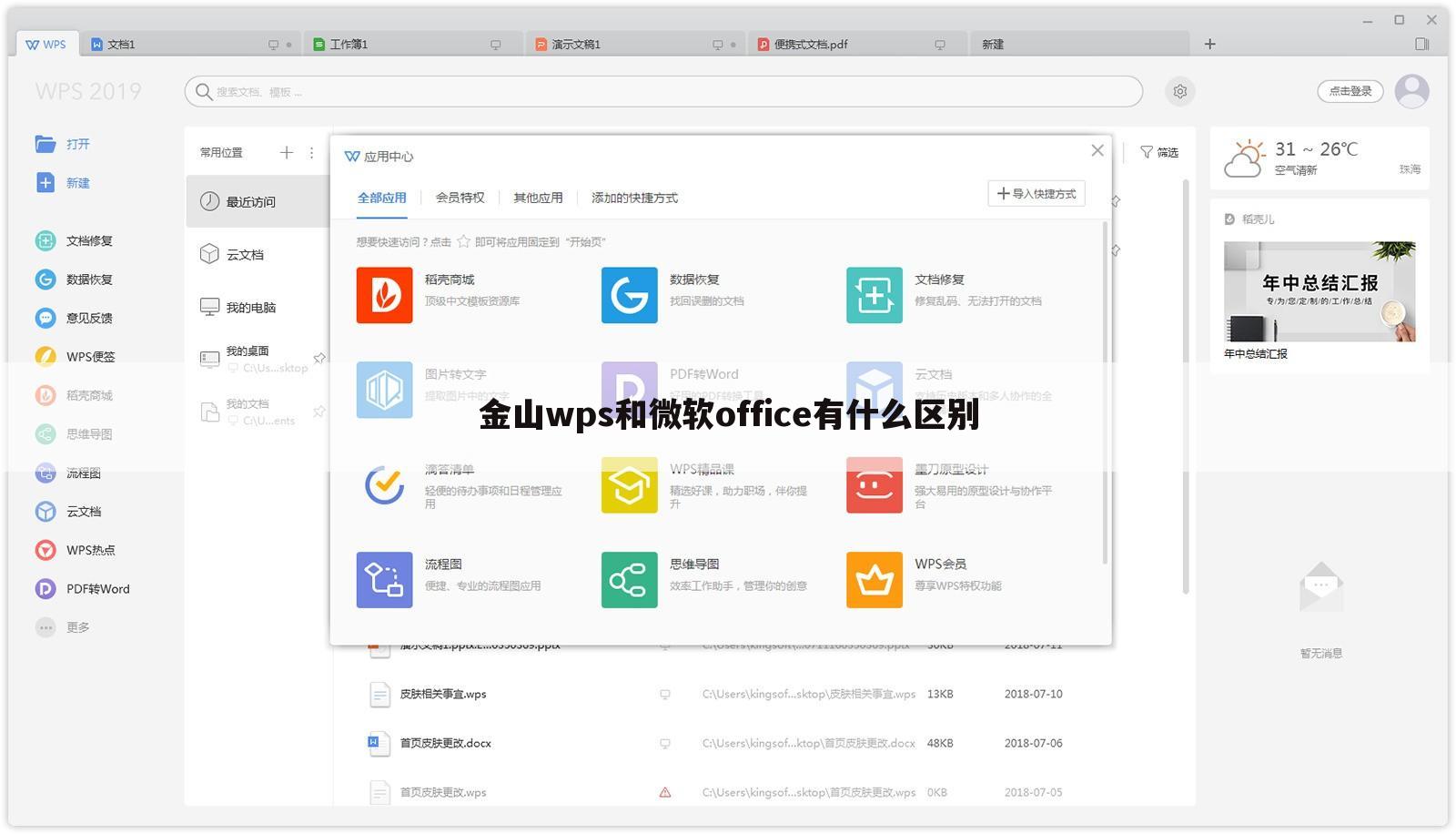The width and height of the screenshot is (1456, 834).
Task: Select 我的电脑 in locations list
Action: pyautogui.click(x=258, y=307)
